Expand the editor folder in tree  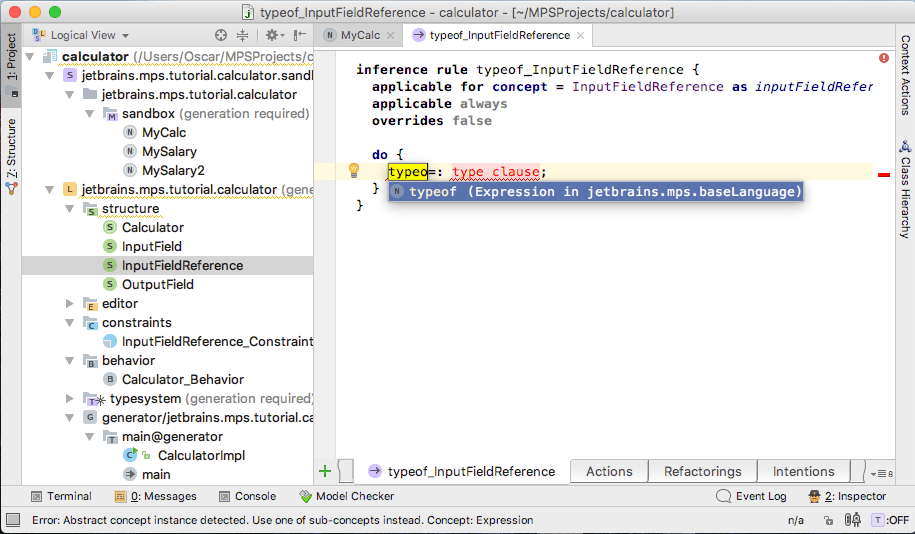click(70, 304)
